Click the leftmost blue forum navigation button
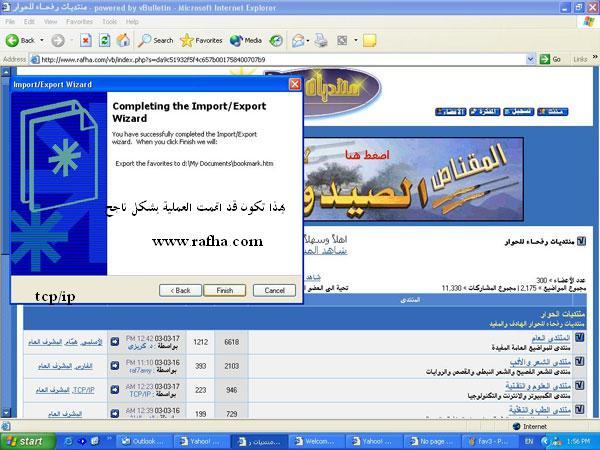Viewport: 600px width, 450px height. 451,112
